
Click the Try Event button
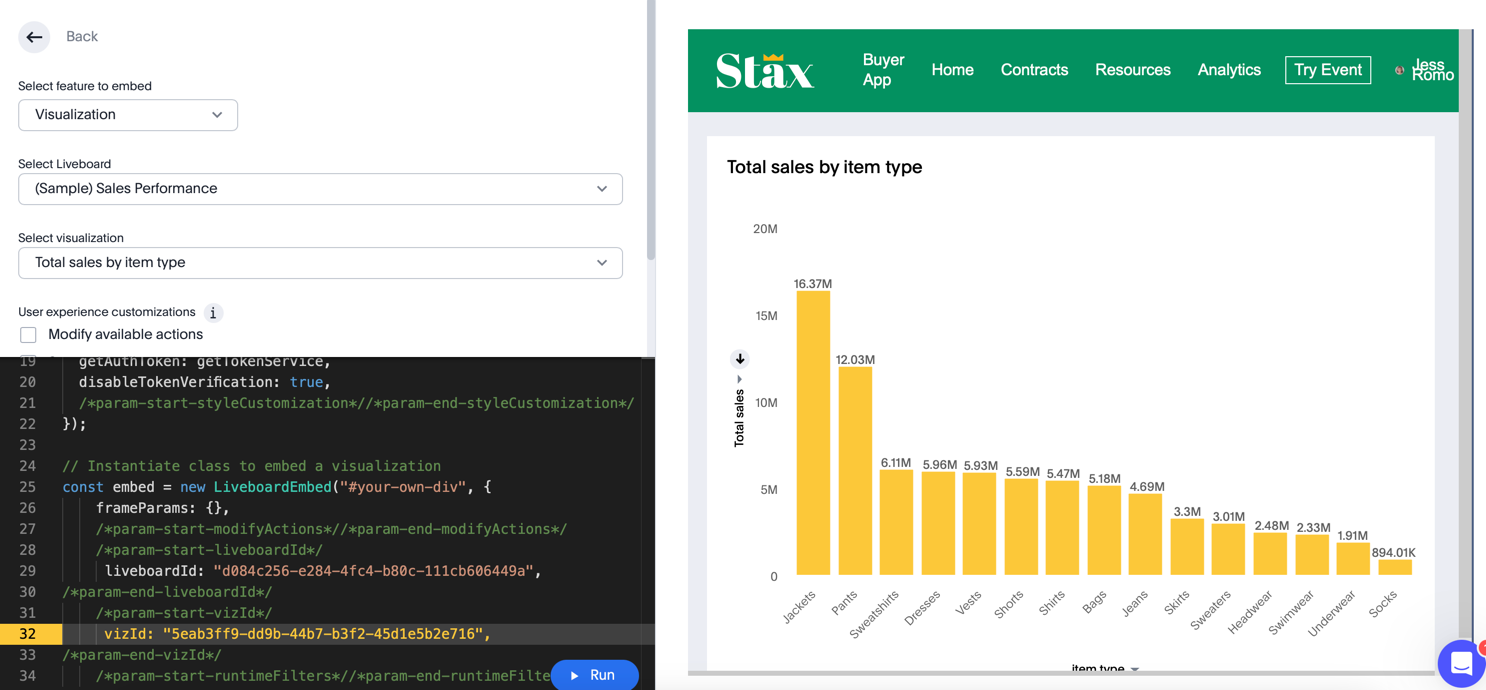[1327, 70]
